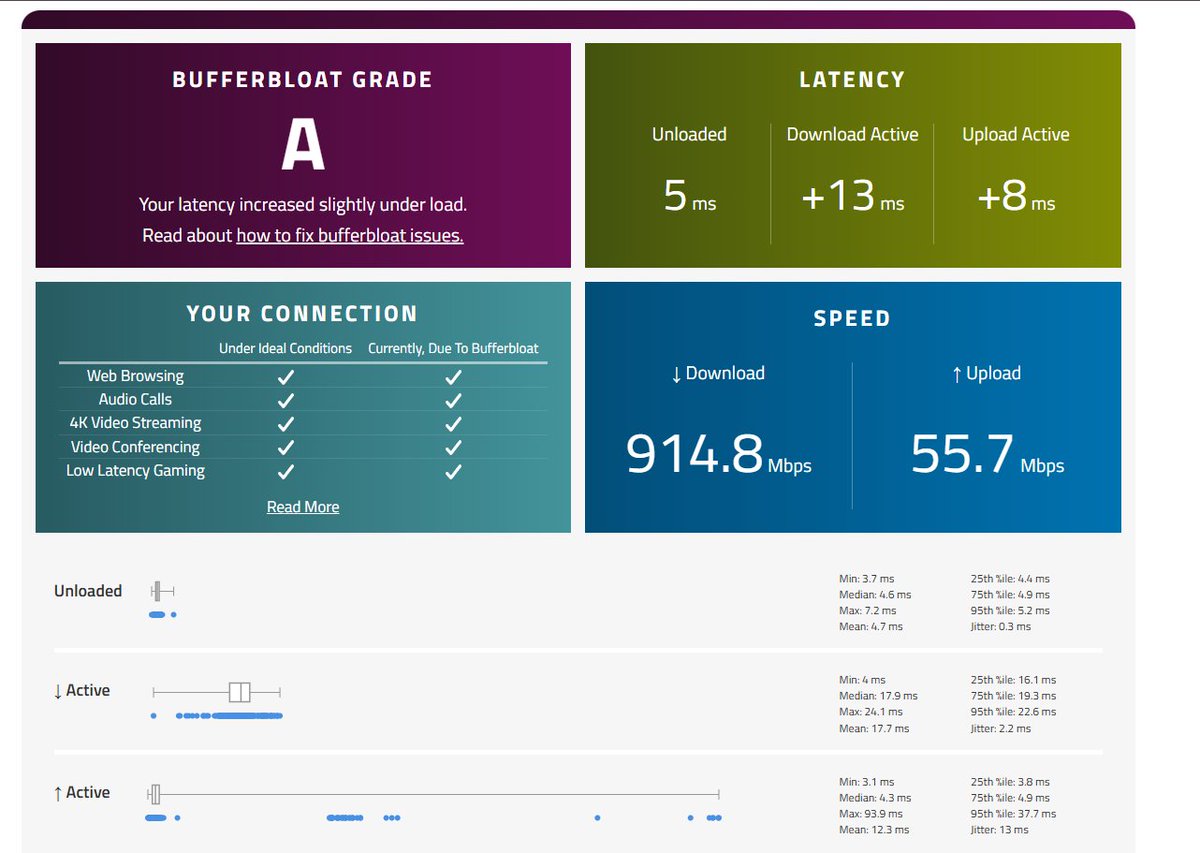Click the Unloaded Median: 4.6 ms stat
The height and width of the screenshot is (853, 1200).
pos(875,595)
